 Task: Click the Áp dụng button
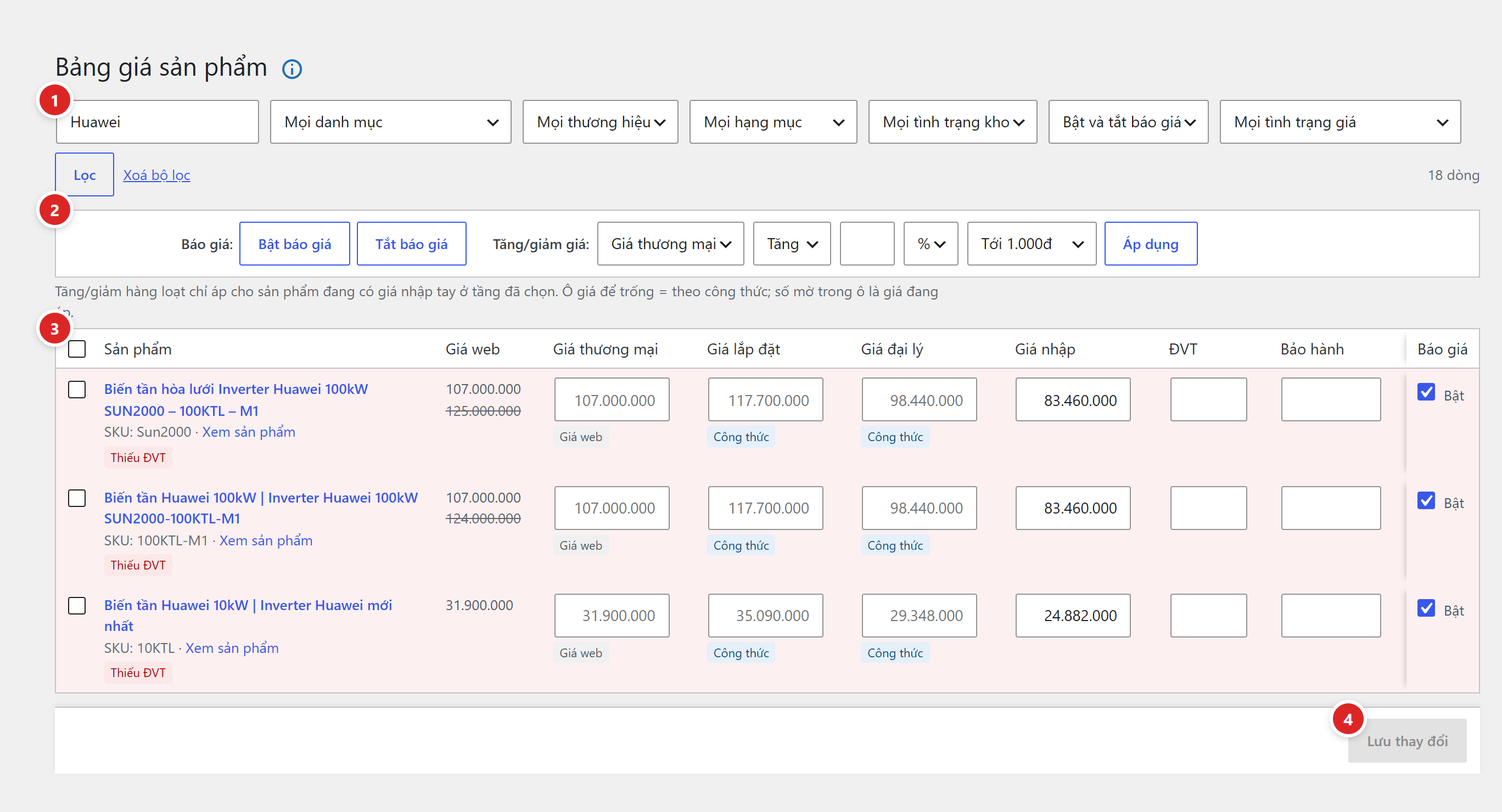(x=1151, y=244)
